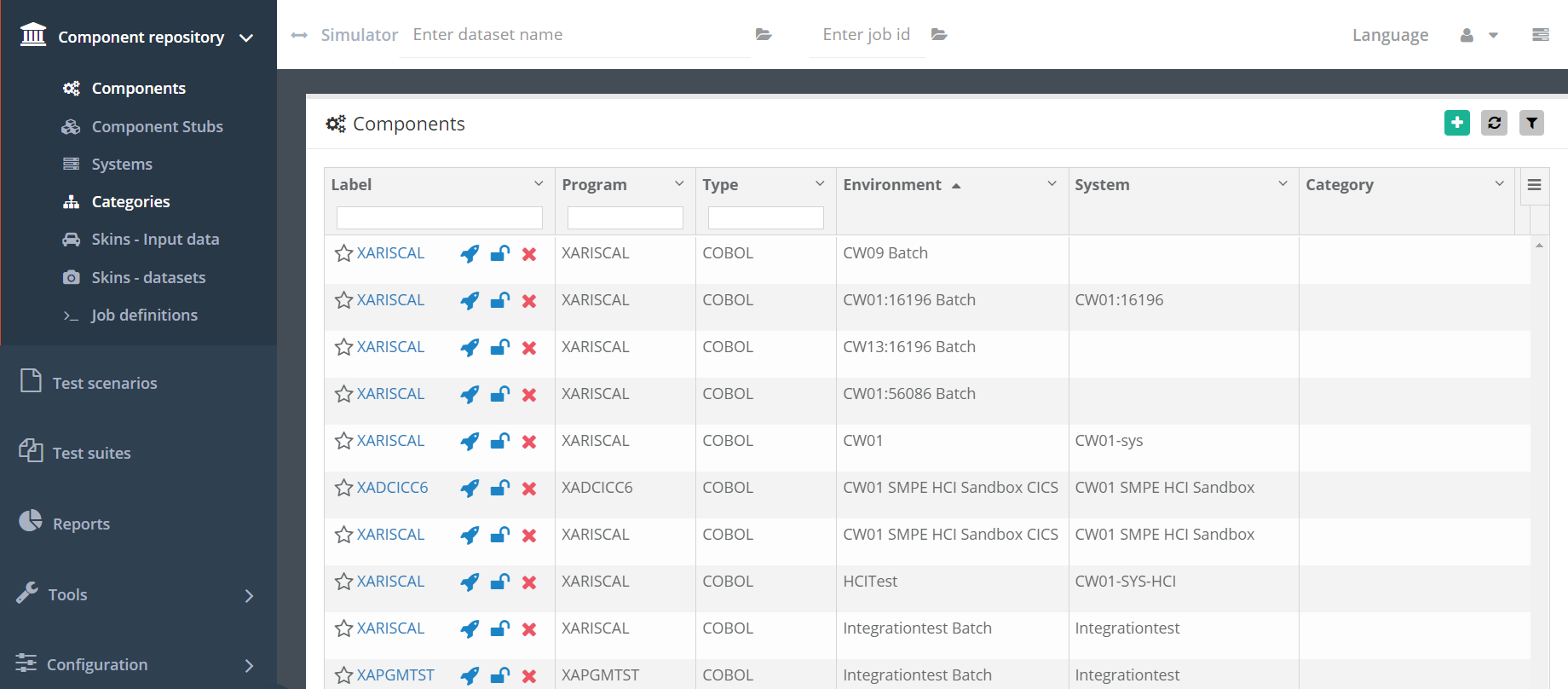Click Label filter text field
Image resolution: width=1568 pixels, height=689 pixels.
(x=440, y=217)
